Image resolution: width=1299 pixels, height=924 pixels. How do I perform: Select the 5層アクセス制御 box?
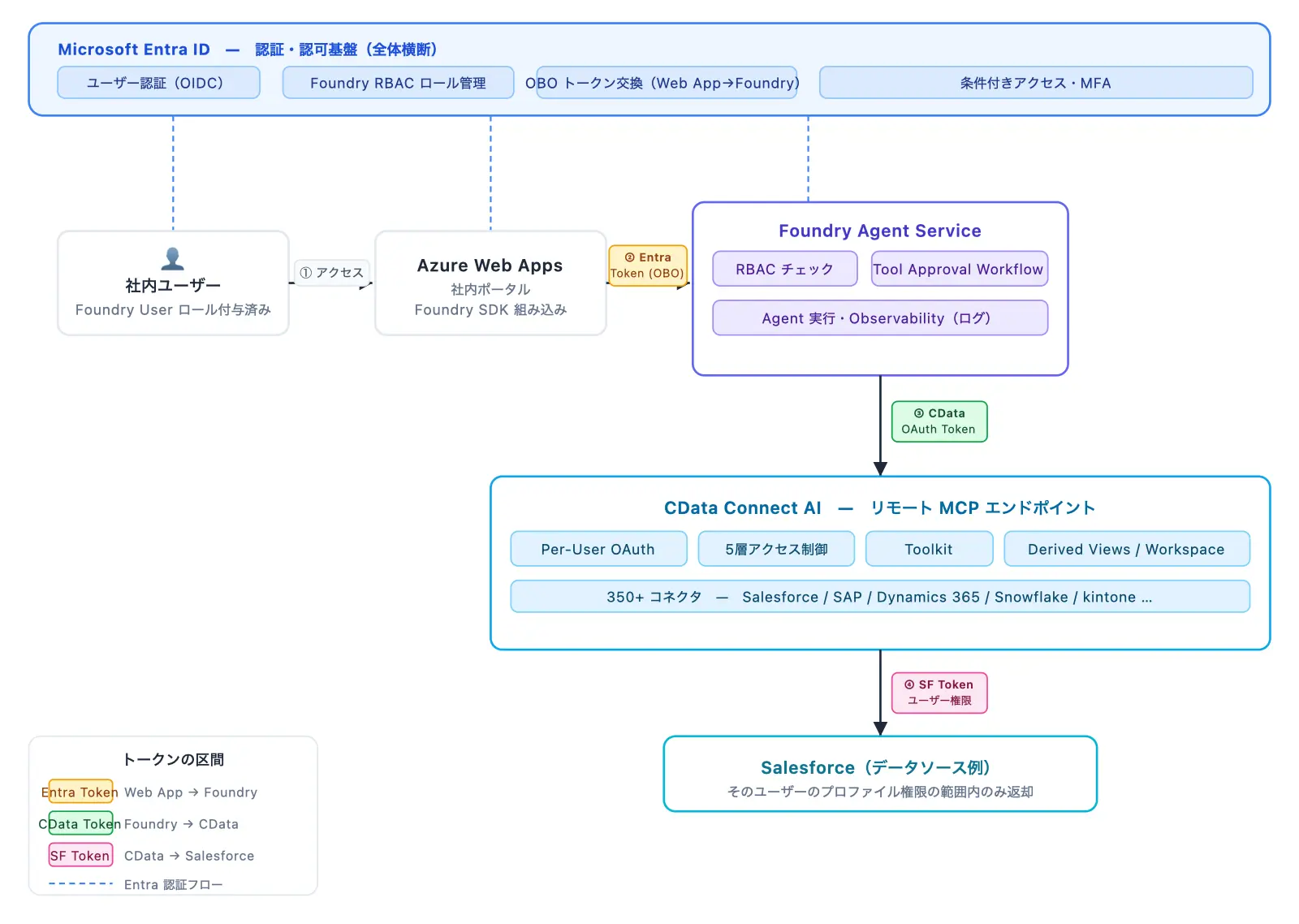click(777, 549)
